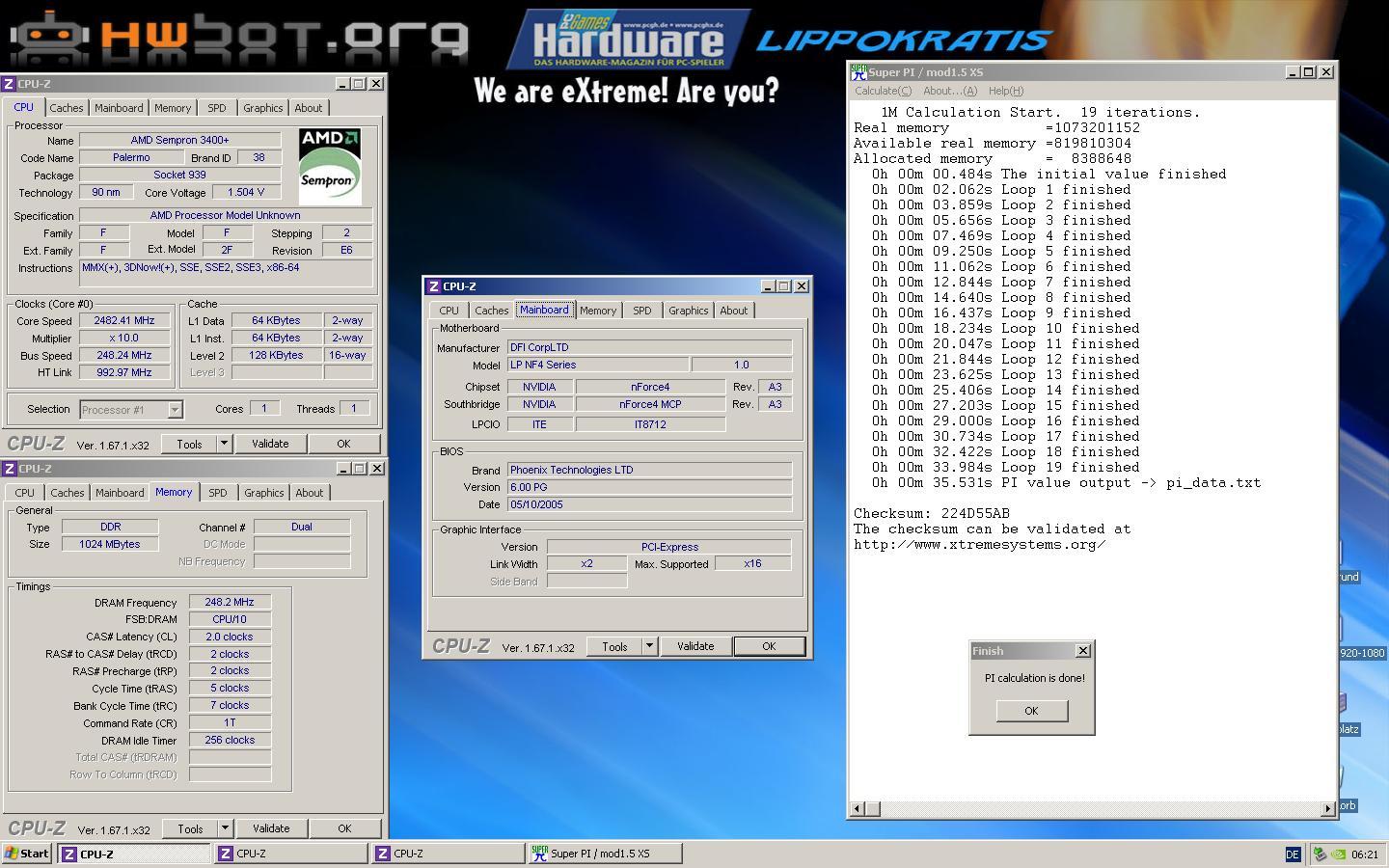Select About tab in Mainboard CPU-Z window
The image size is (1389, 868).
point(733,311)
